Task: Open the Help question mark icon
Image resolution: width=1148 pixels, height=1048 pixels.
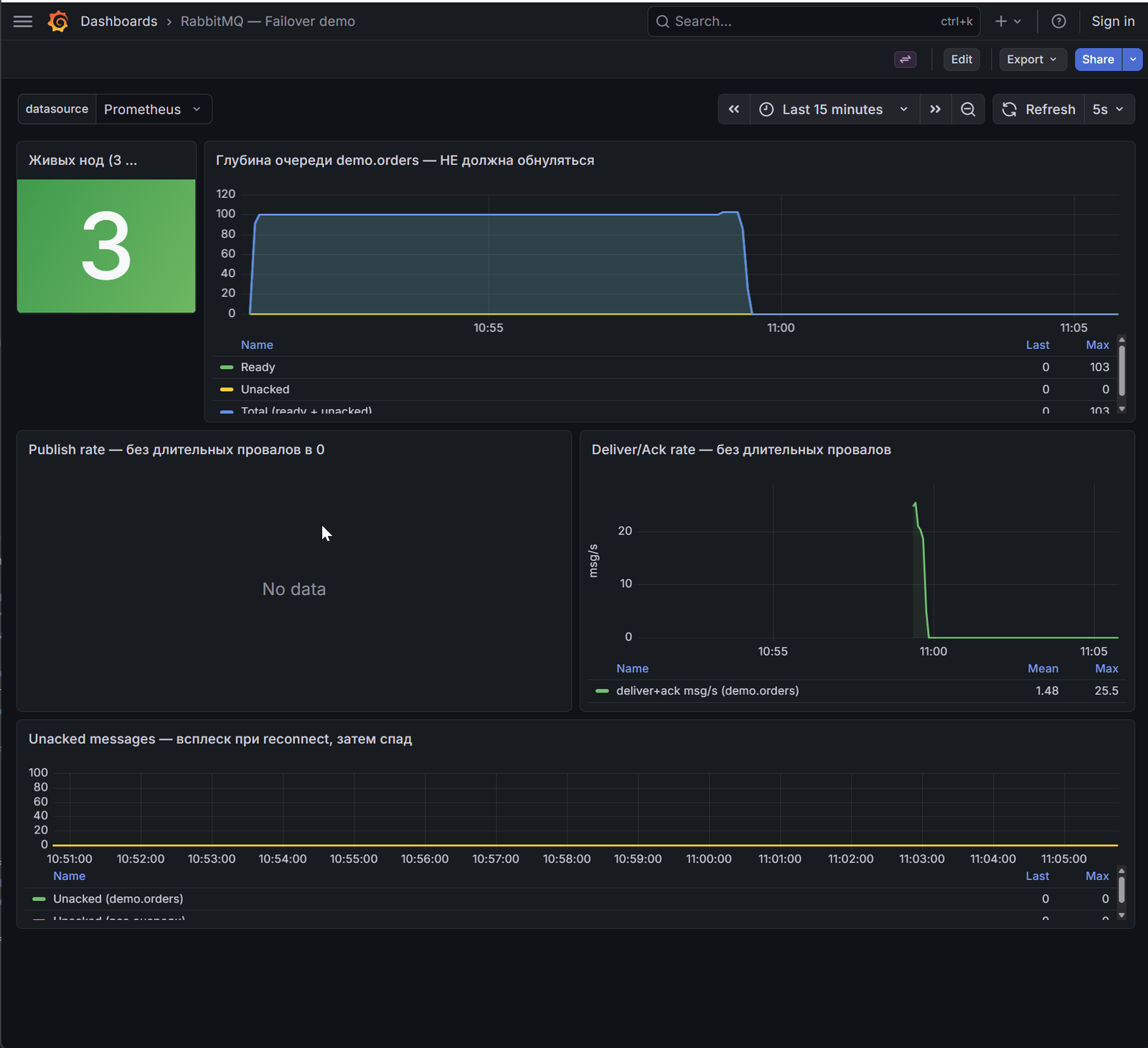Action: point(1058,22)
